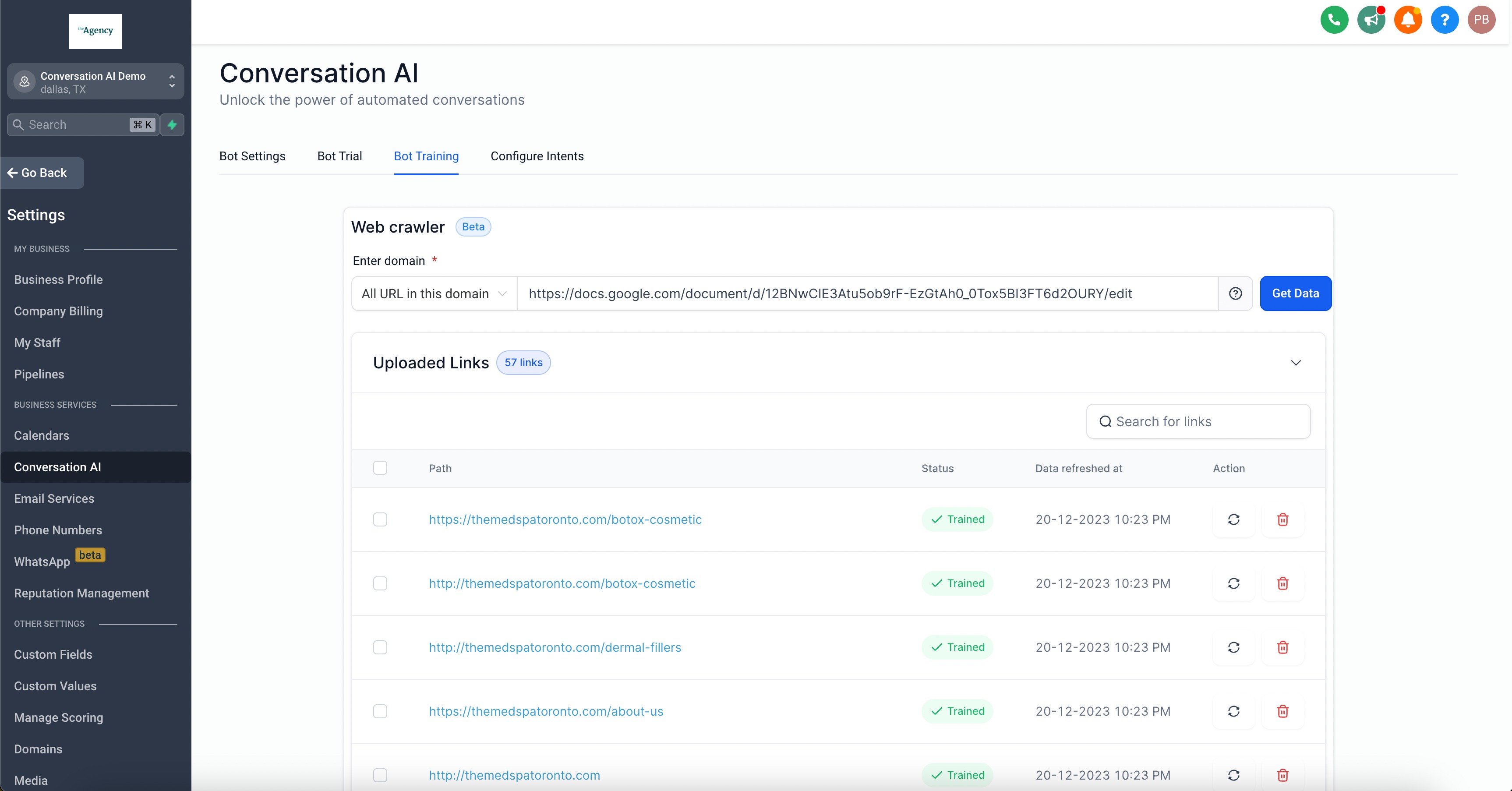Open the orange notifications bell
The width and height of the screenshot is (1512, 791).
point(1407,20)
